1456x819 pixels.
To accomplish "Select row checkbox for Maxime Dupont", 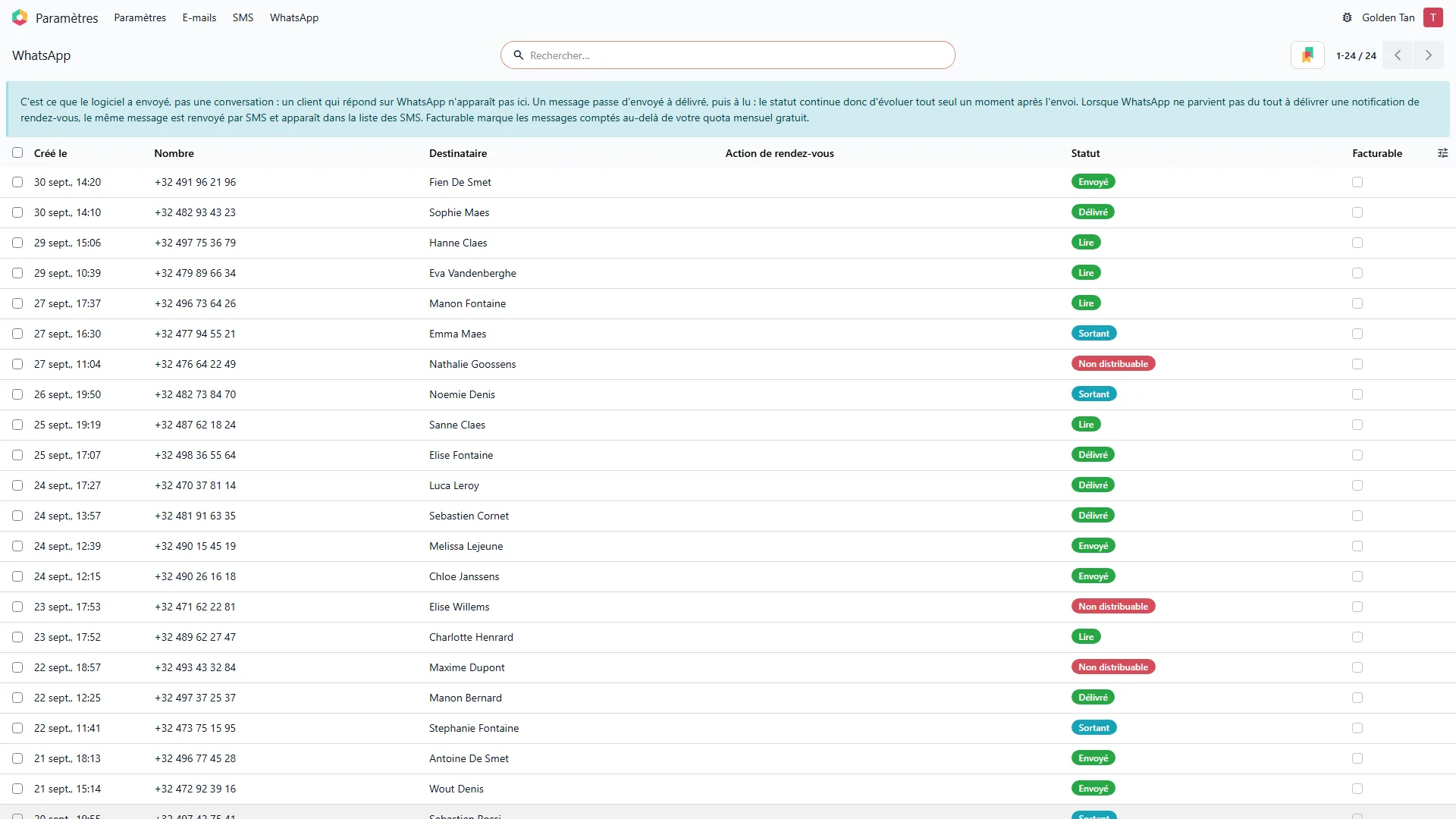I will pyautogui.click(x=17, y=667).
